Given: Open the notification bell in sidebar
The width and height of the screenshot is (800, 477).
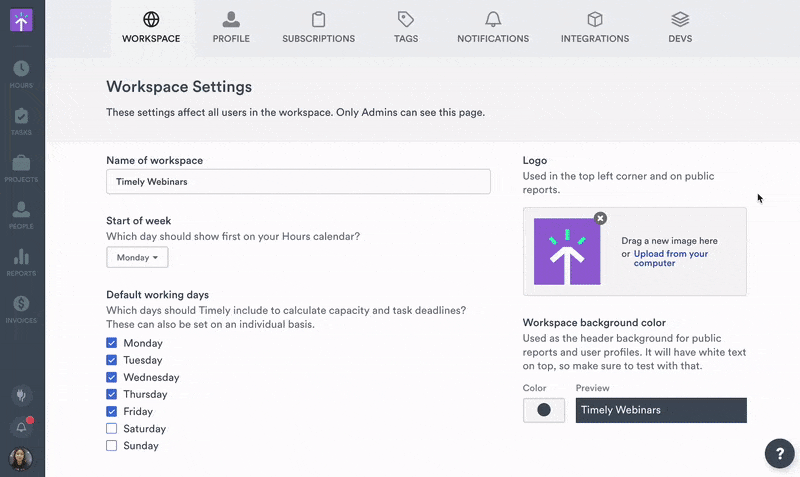Looking at the screenshot, I should [21, 427].
